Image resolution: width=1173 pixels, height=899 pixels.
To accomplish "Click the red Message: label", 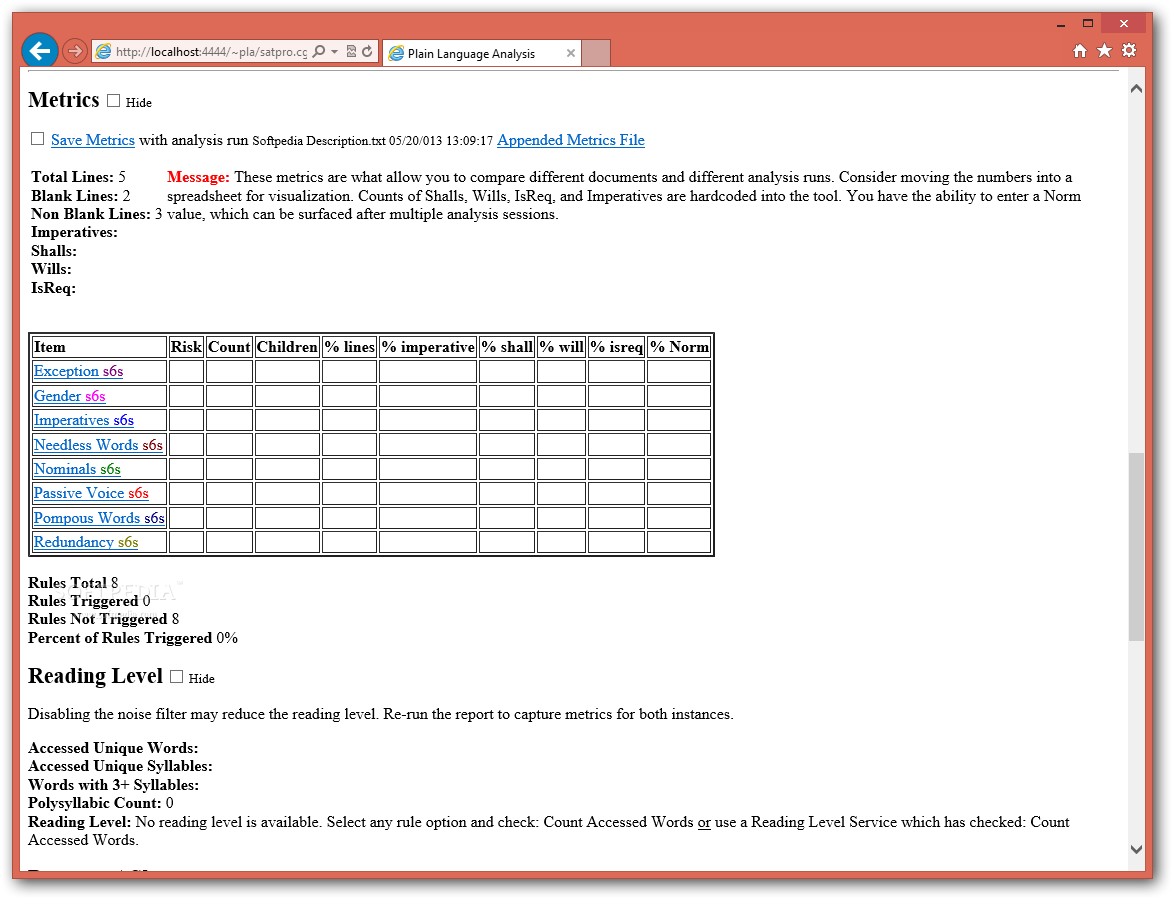I will coord(198,177).
